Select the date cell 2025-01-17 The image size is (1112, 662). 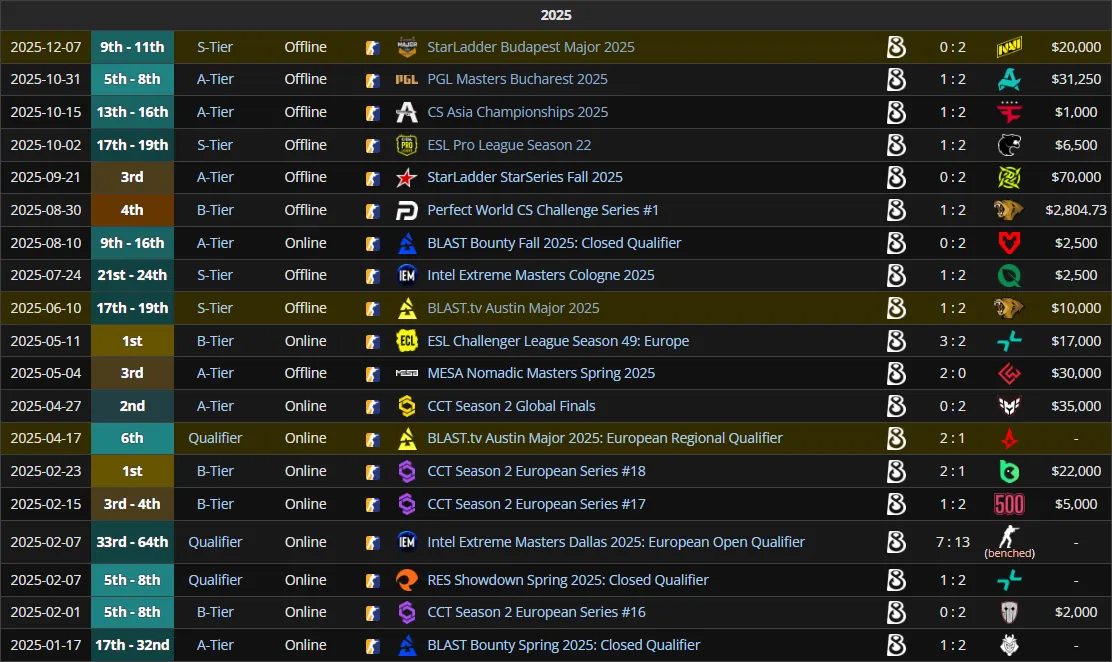(45, 645)
